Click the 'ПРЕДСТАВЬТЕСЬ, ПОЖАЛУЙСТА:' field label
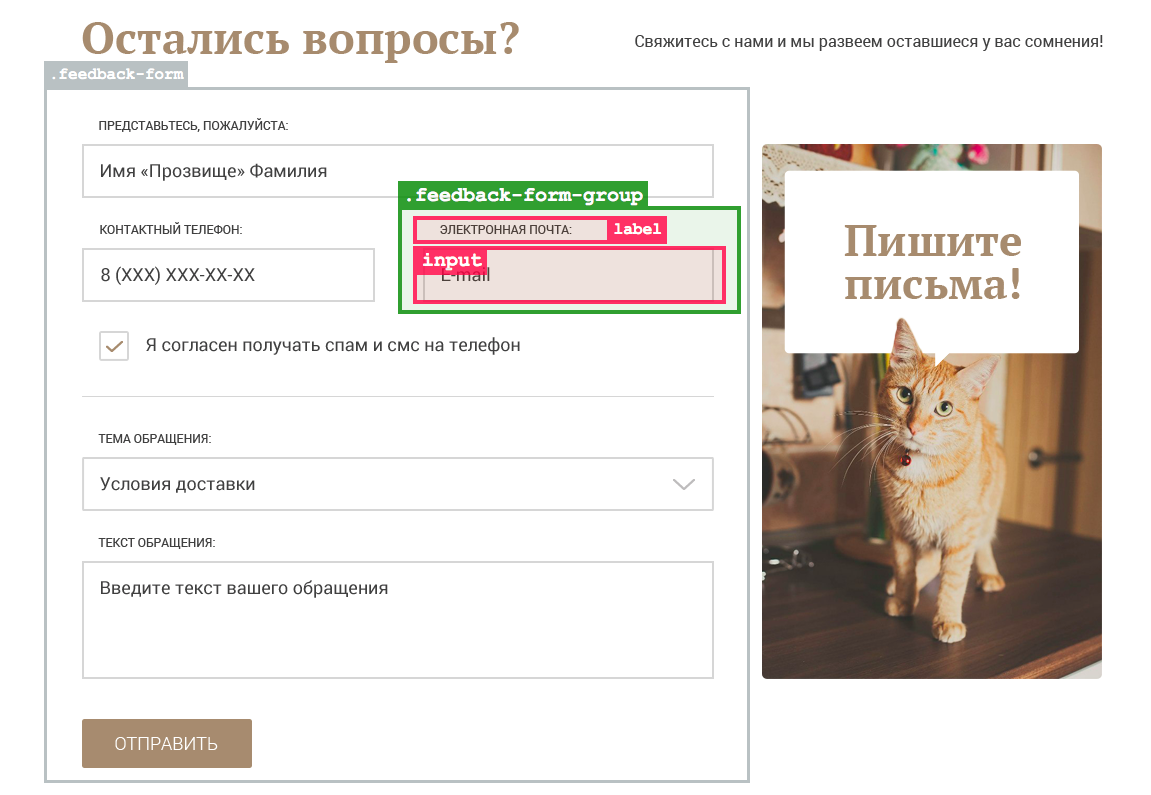Image resolution: width=1151 pixels, height=795 pixels. coord(193,126)
